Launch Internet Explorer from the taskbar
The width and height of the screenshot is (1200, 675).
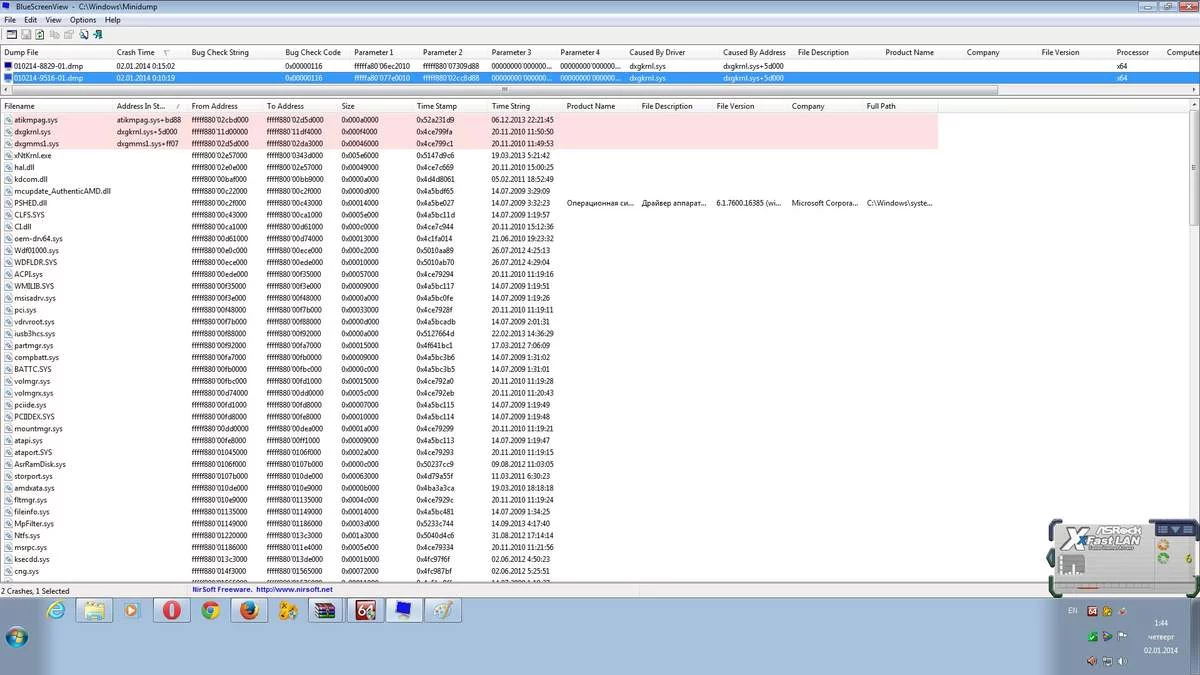[56, 610]
